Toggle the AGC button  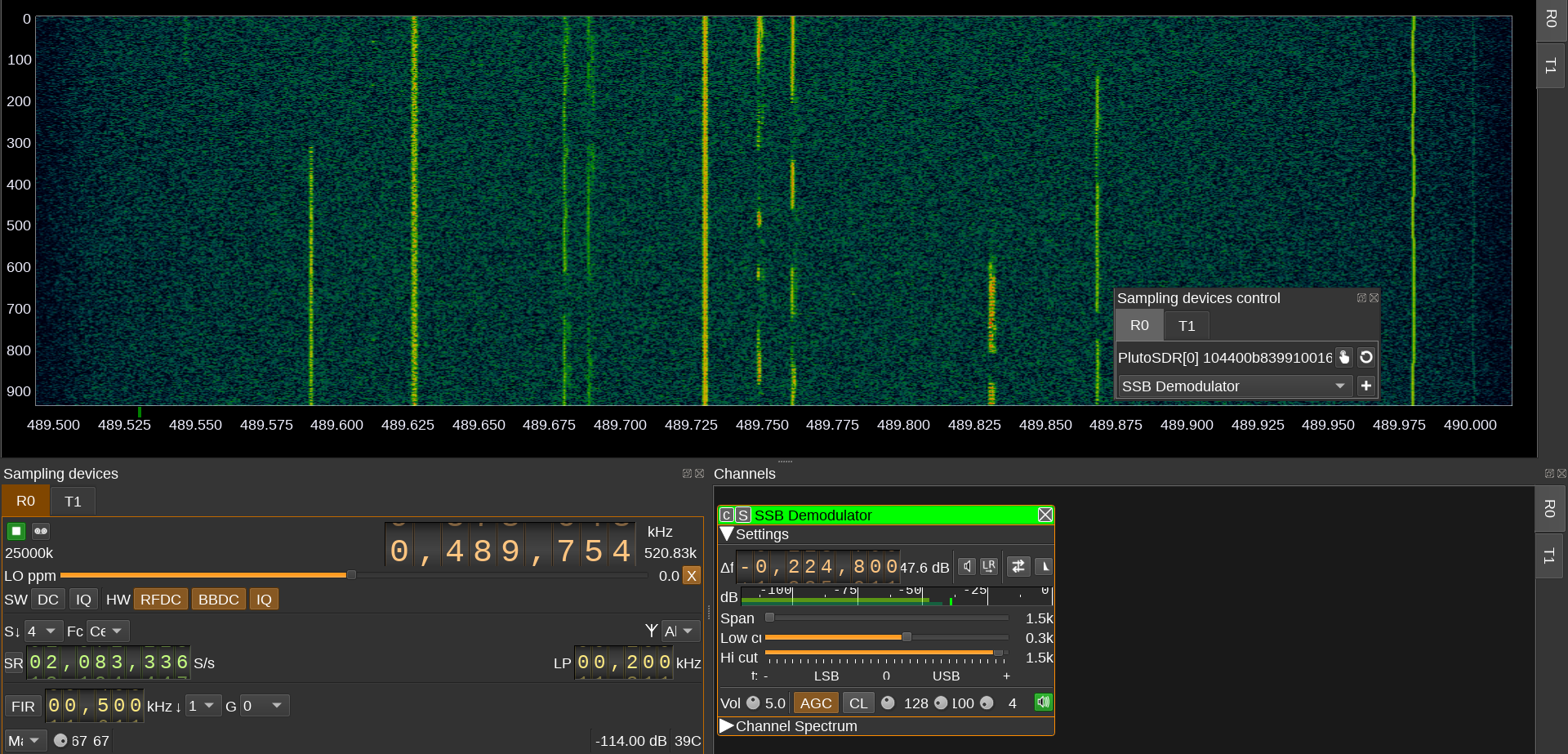(x=815, y=703)
